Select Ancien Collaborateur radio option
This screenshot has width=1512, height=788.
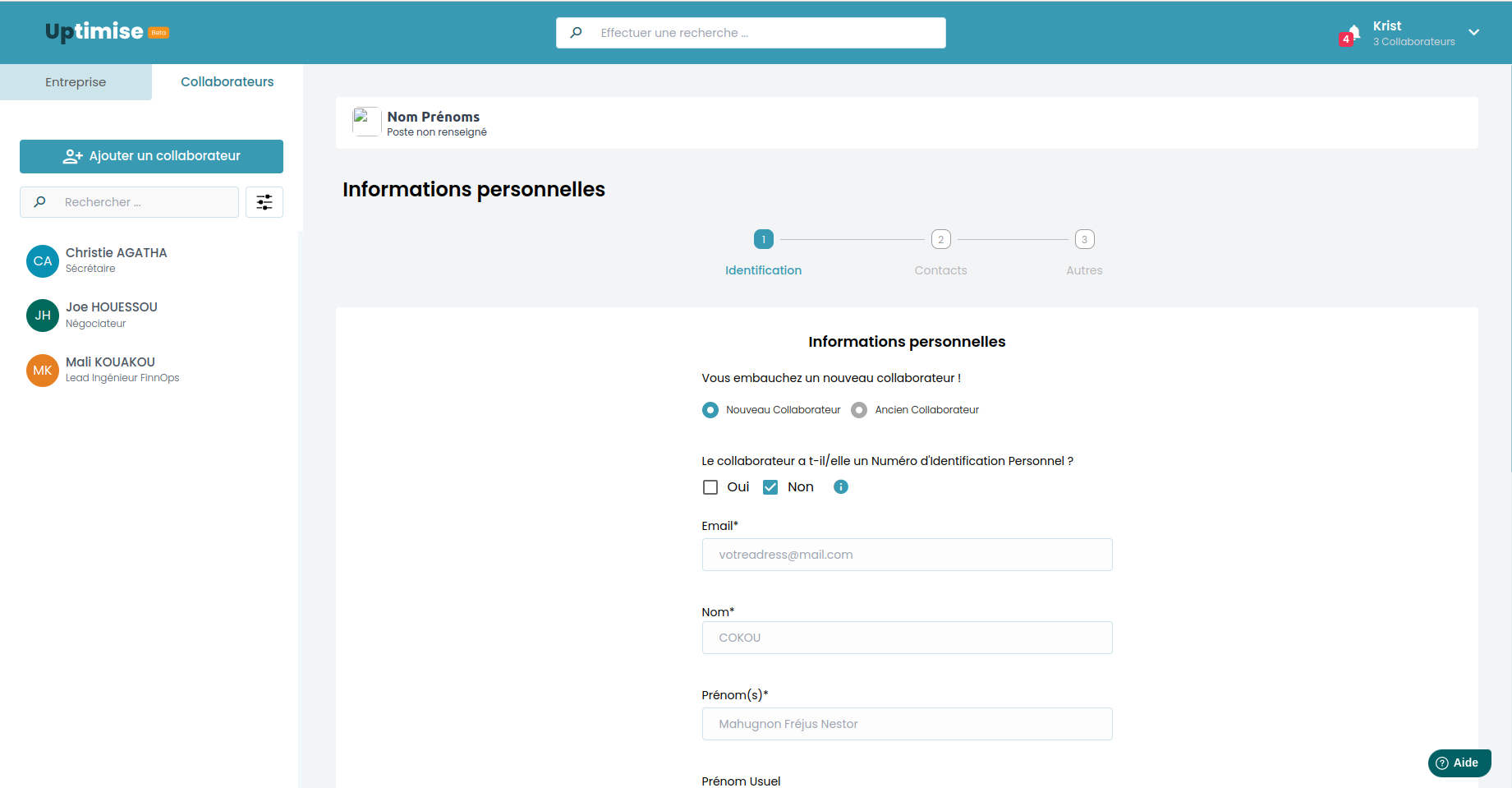click(859, 410)
